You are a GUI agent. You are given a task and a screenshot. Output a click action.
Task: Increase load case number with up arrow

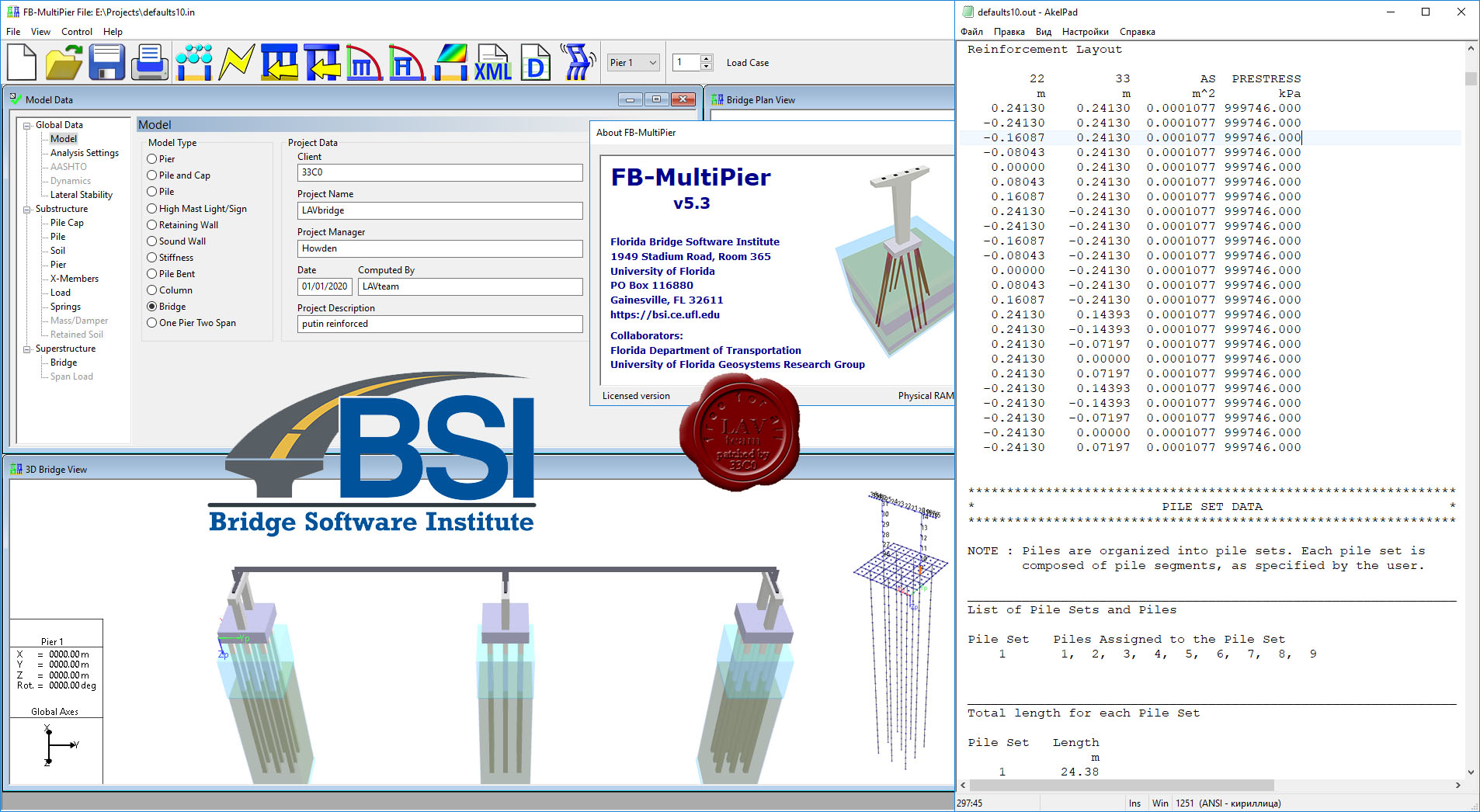tap(706, 58)
